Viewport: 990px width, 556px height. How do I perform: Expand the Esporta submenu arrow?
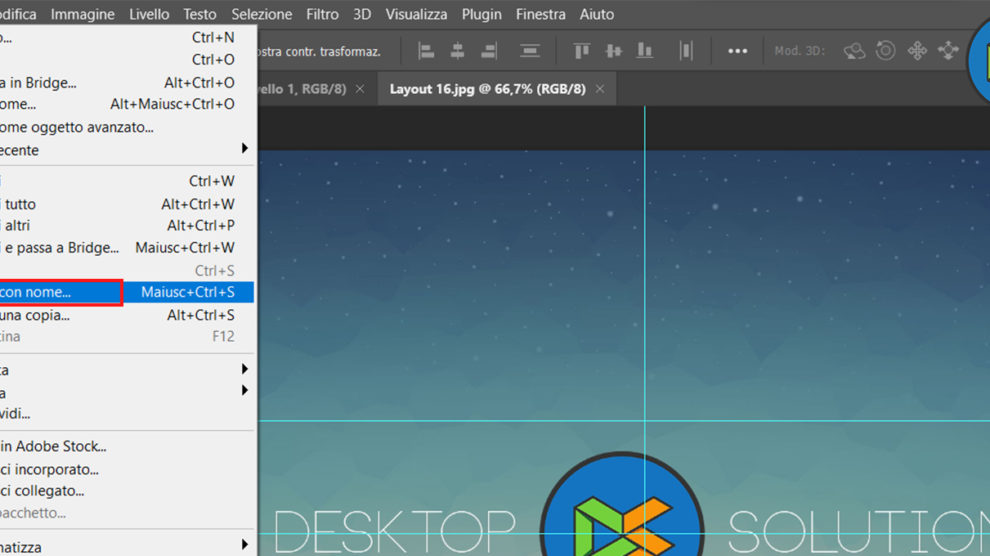(244, 369)
